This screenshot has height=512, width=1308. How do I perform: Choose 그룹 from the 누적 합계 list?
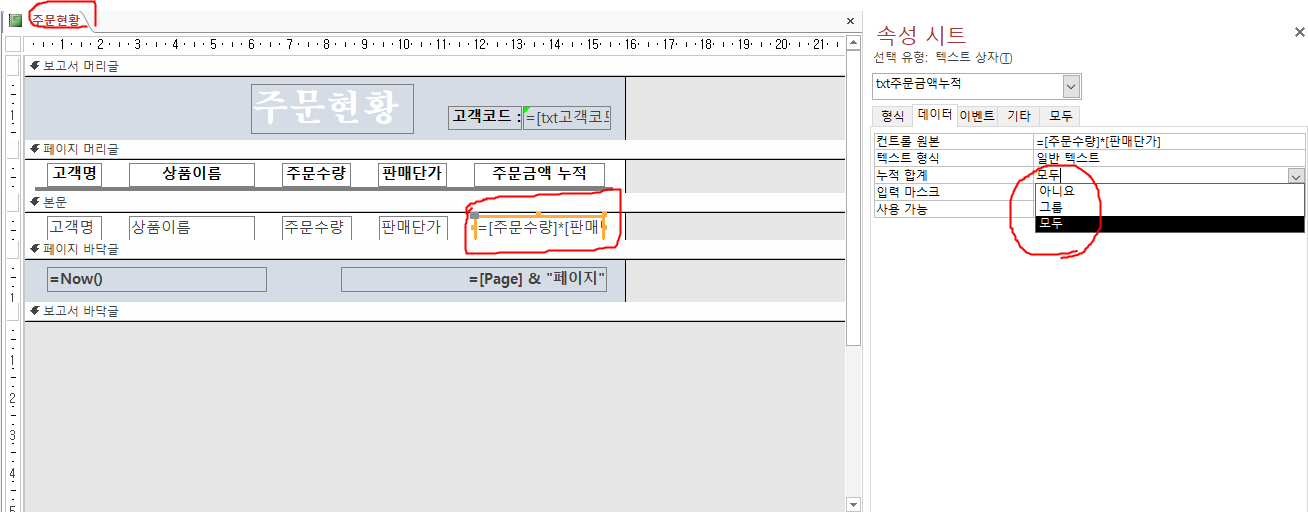1051,208
